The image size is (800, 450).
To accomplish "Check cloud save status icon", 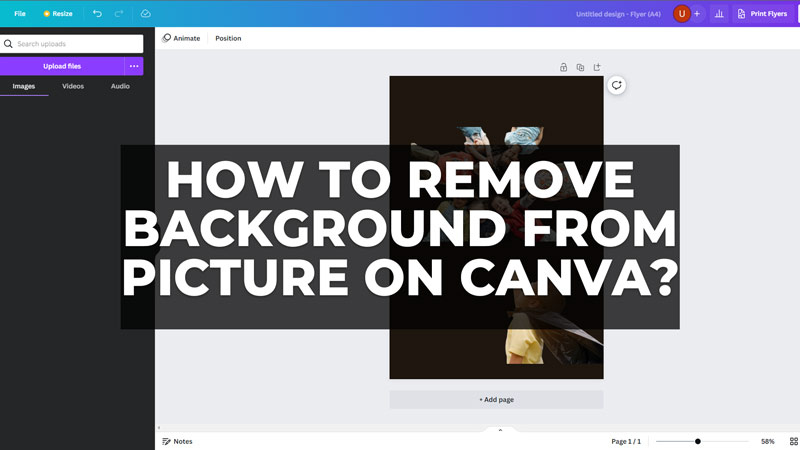I will [145, 14].
